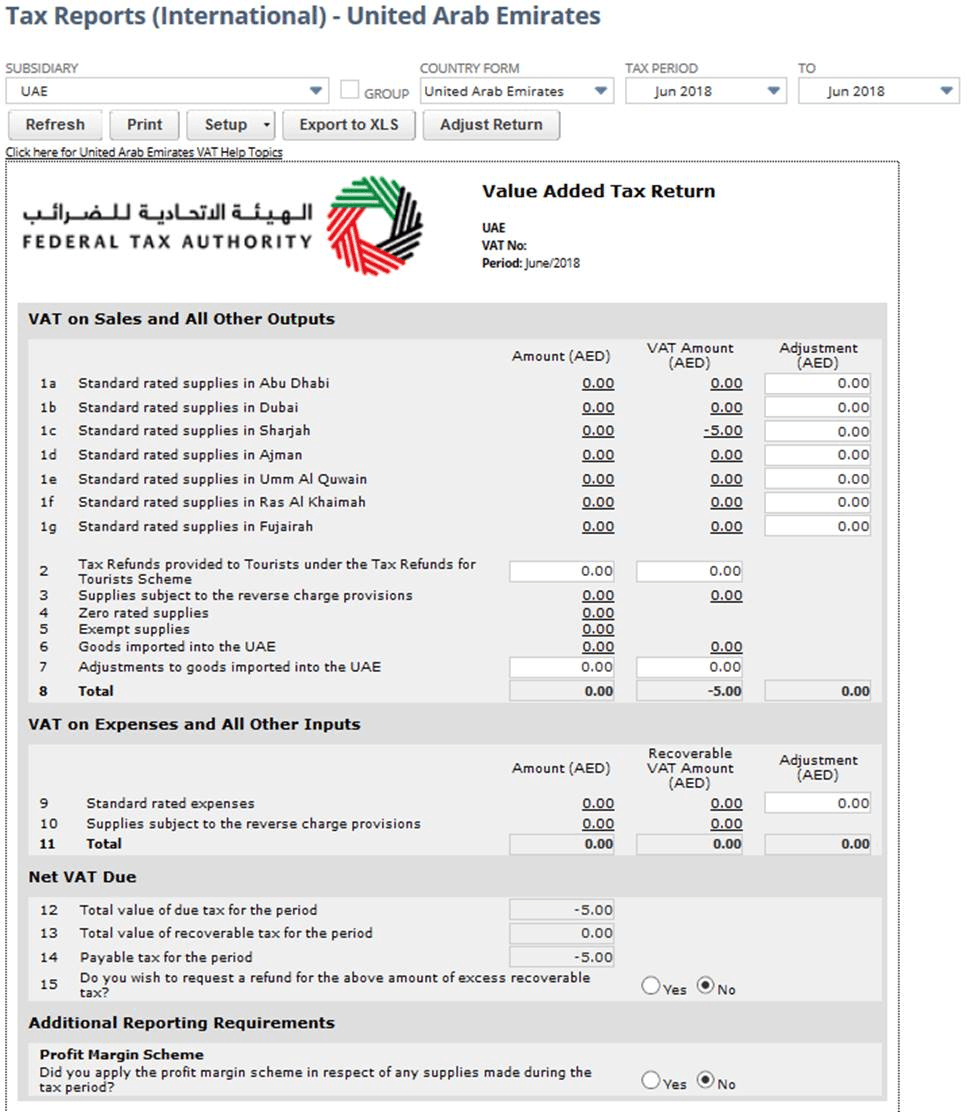Select Yes for profit margin scheme
The image size is (967, 1112).
pos(650,1080)
